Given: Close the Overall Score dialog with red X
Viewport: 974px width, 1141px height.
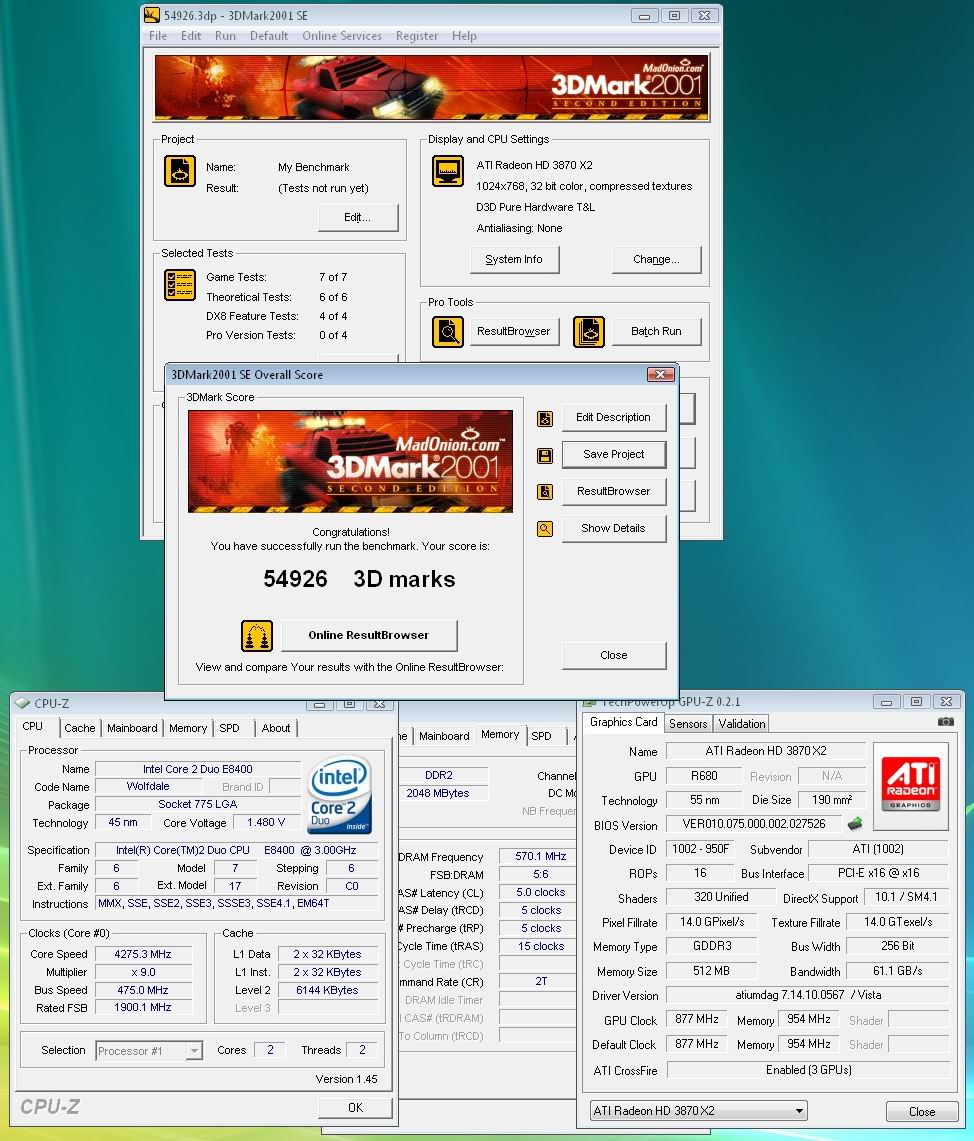Looking at the screenshot, I should 660,374.
